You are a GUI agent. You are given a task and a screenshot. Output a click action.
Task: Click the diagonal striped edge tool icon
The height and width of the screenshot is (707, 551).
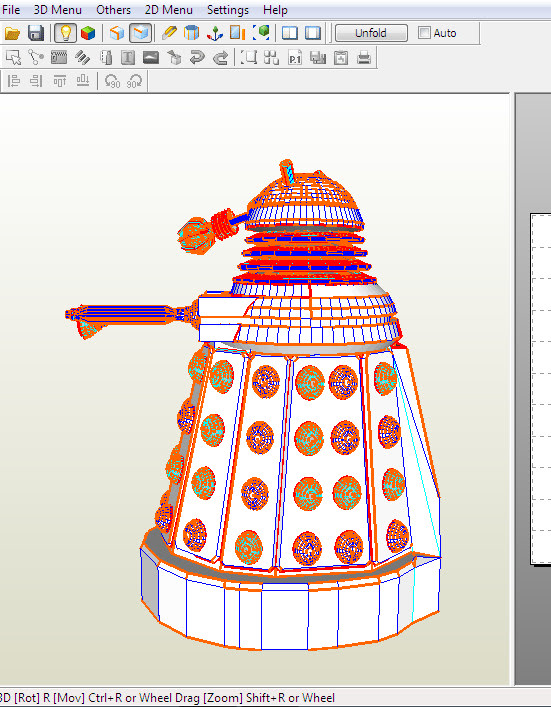pos(83,58)
